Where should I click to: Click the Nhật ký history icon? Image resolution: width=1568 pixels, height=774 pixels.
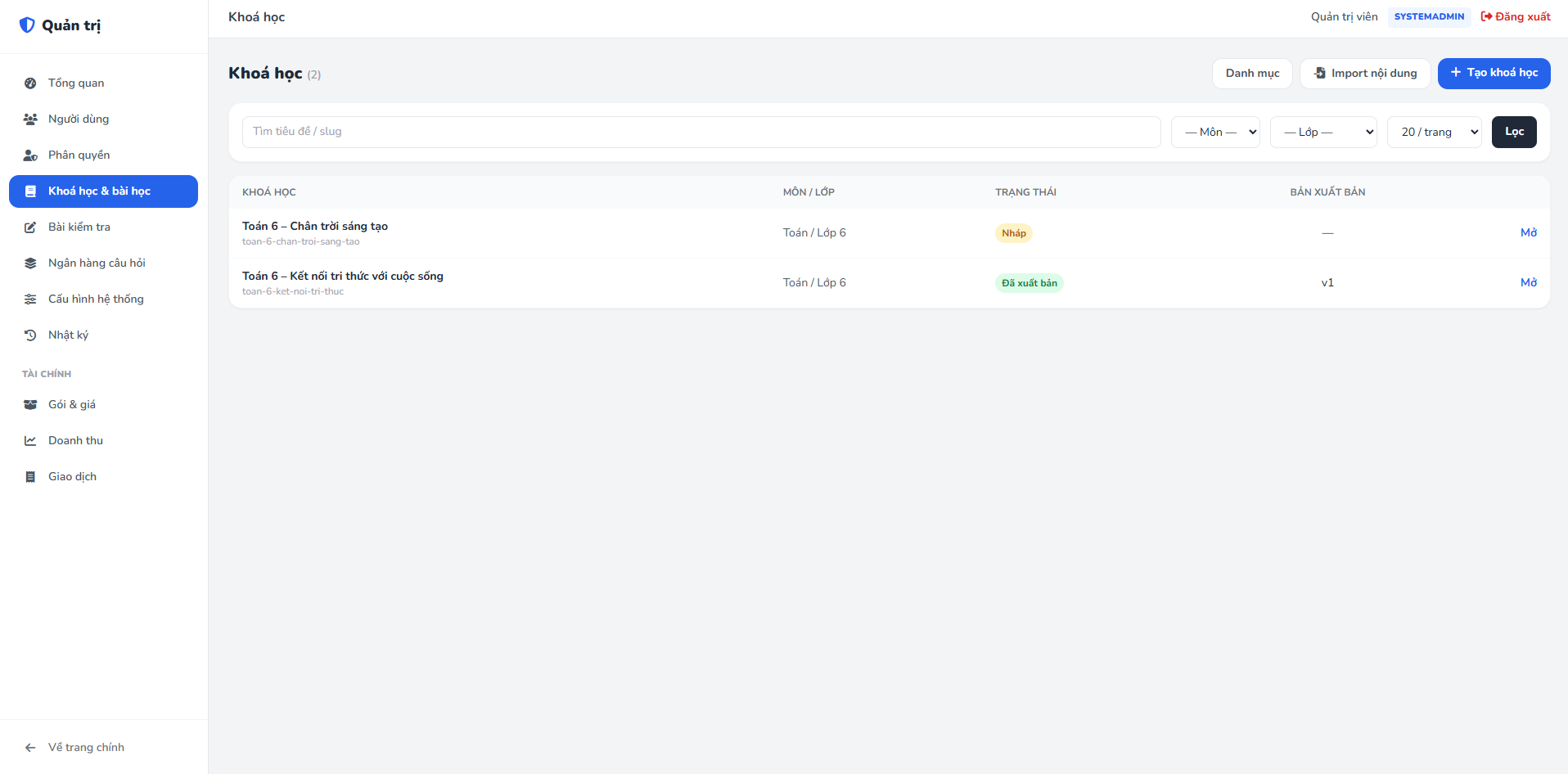tap(30, 335)
